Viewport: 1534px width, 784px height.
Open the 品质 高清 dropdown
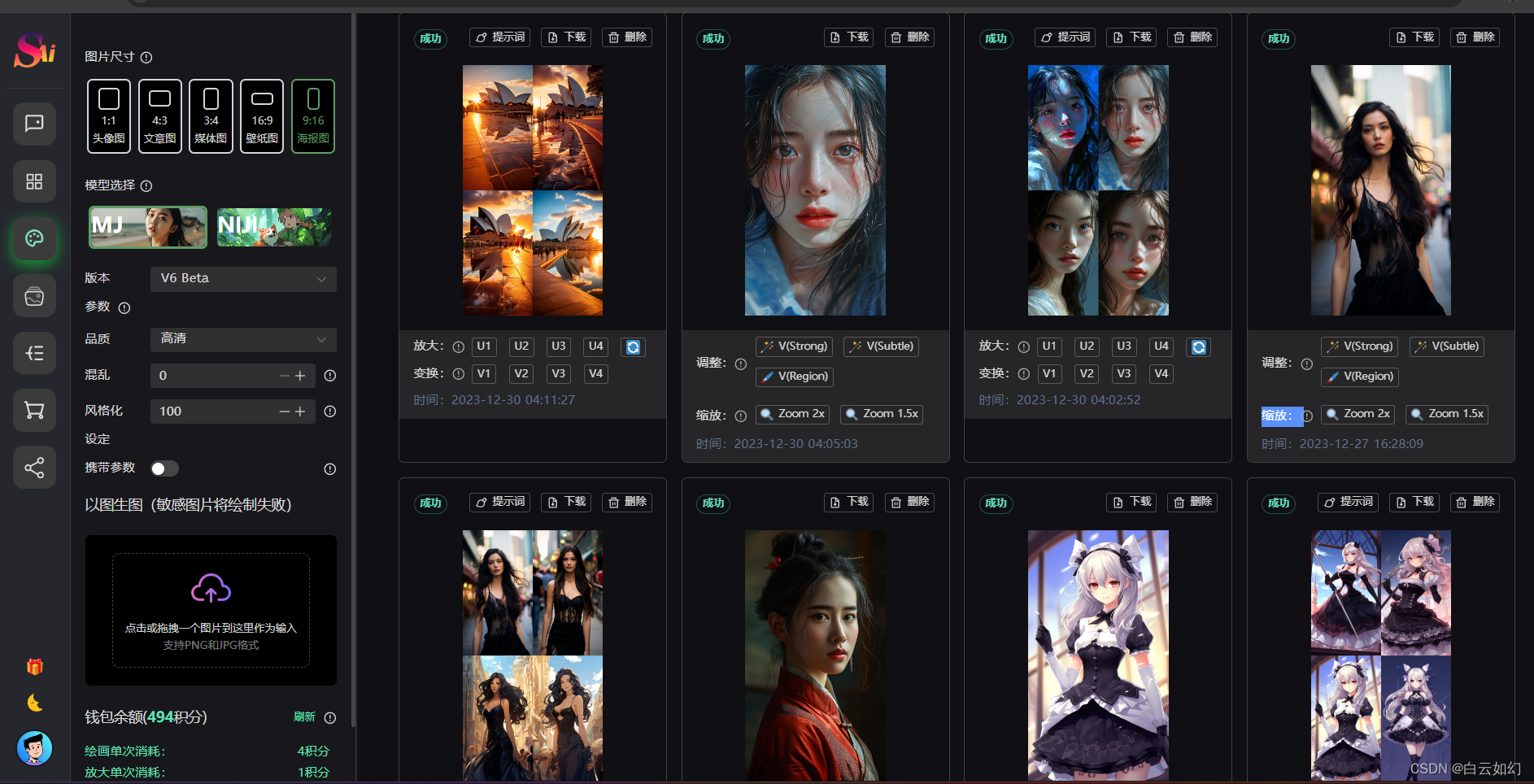[x=243, y=339]
